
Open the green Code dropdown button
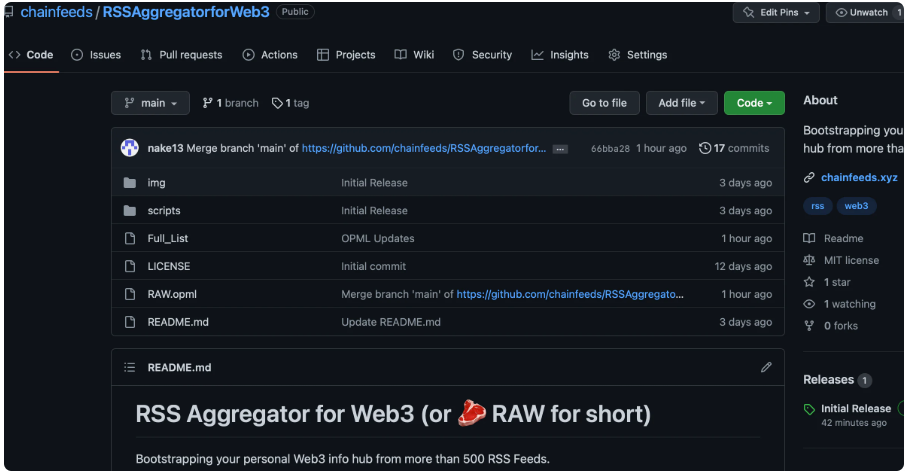pyautogui.click(x=754, y=103)
